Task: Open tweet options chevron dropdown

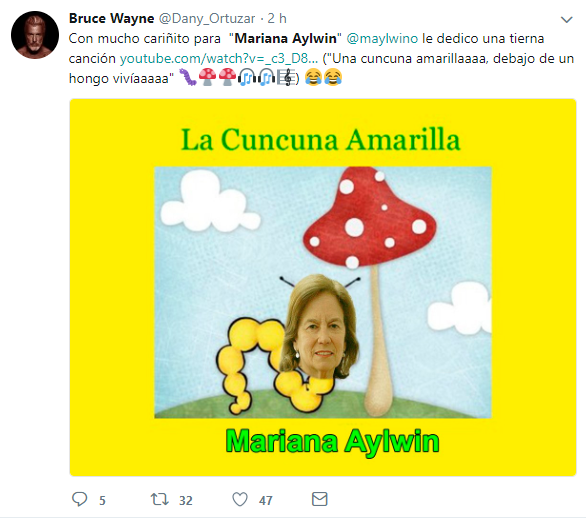Action: [567, 19]
